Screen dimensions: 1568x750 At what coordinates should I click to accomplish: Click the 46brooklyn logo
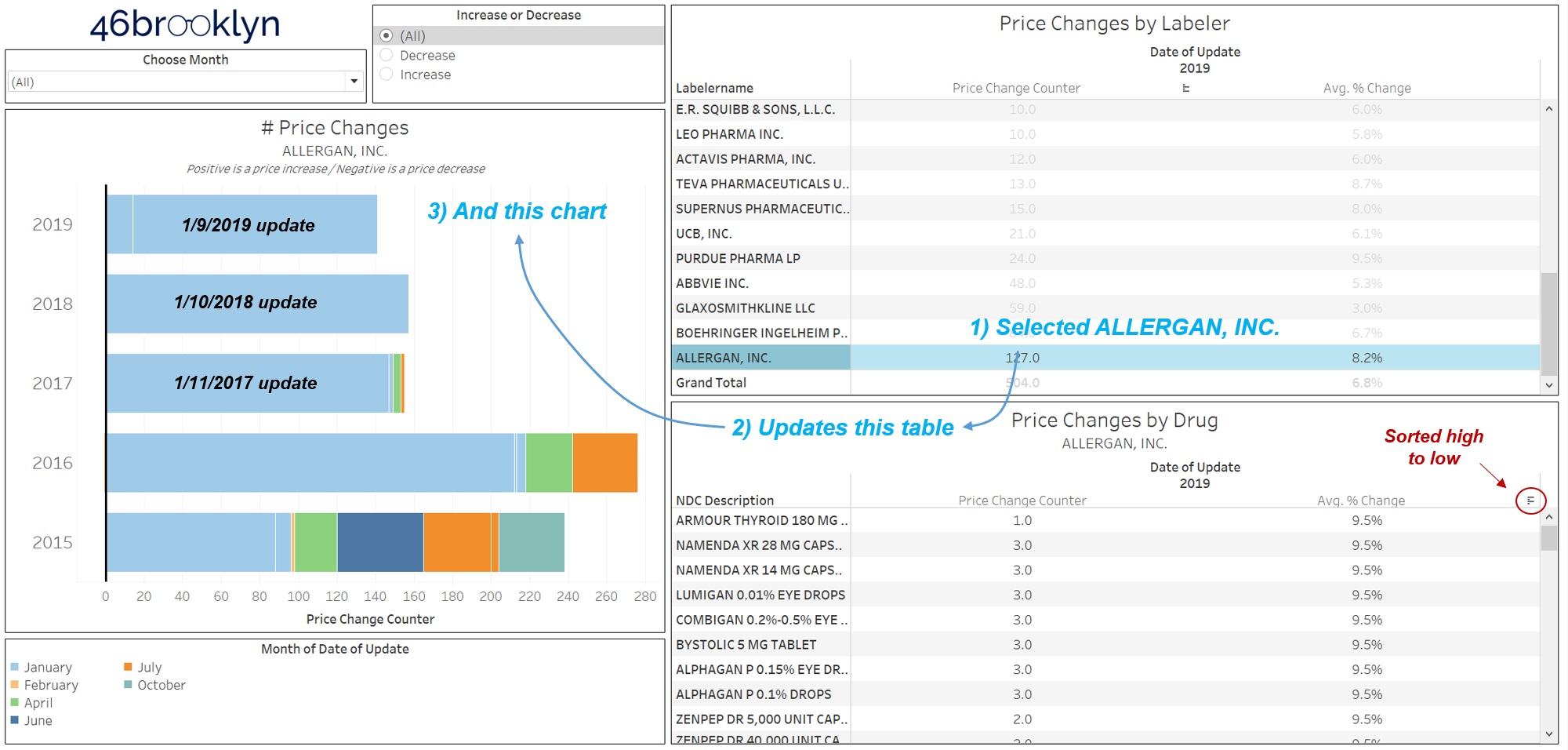[185, 25]
